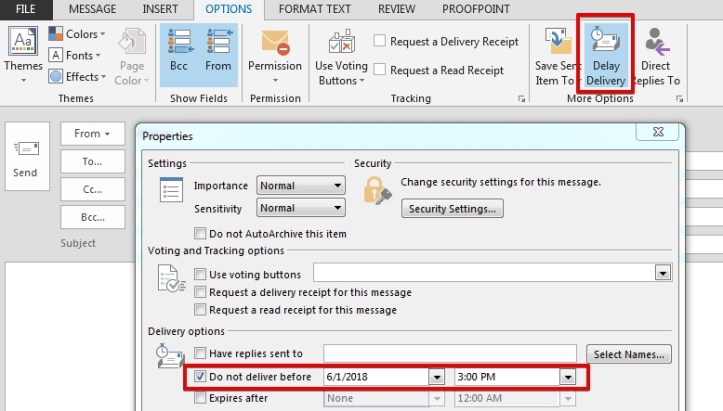The height and width of the screenshot is (411, 723).
Task: Enable Expires after checkbox
Action: pyautogui.click(x=200, y=398)
